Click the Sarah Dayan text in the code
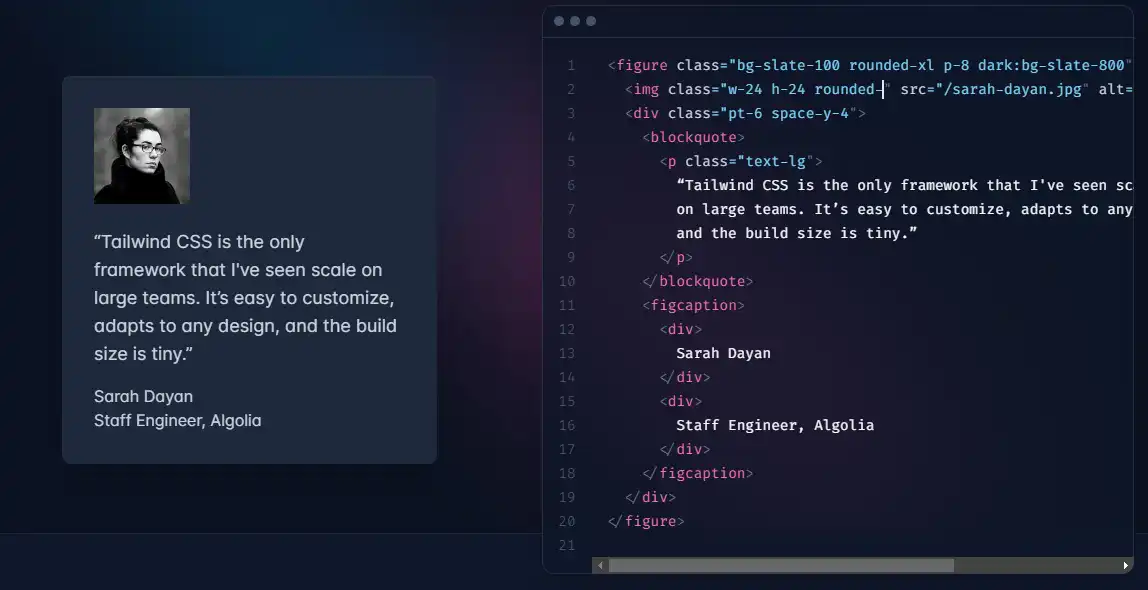Screen dimensions: 1148x590 723,353
